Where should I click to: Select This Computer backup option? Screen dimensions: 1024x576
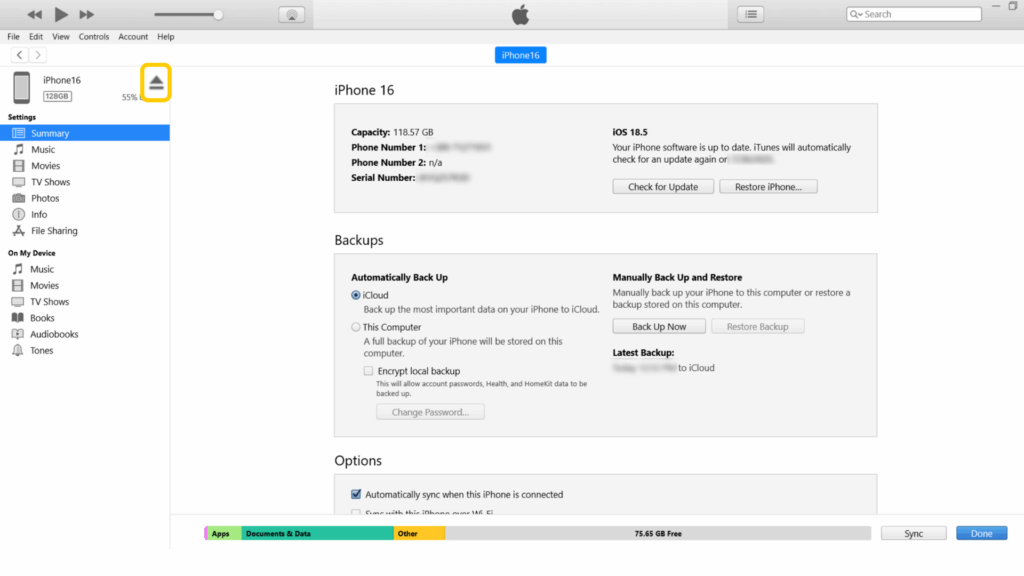356,327
